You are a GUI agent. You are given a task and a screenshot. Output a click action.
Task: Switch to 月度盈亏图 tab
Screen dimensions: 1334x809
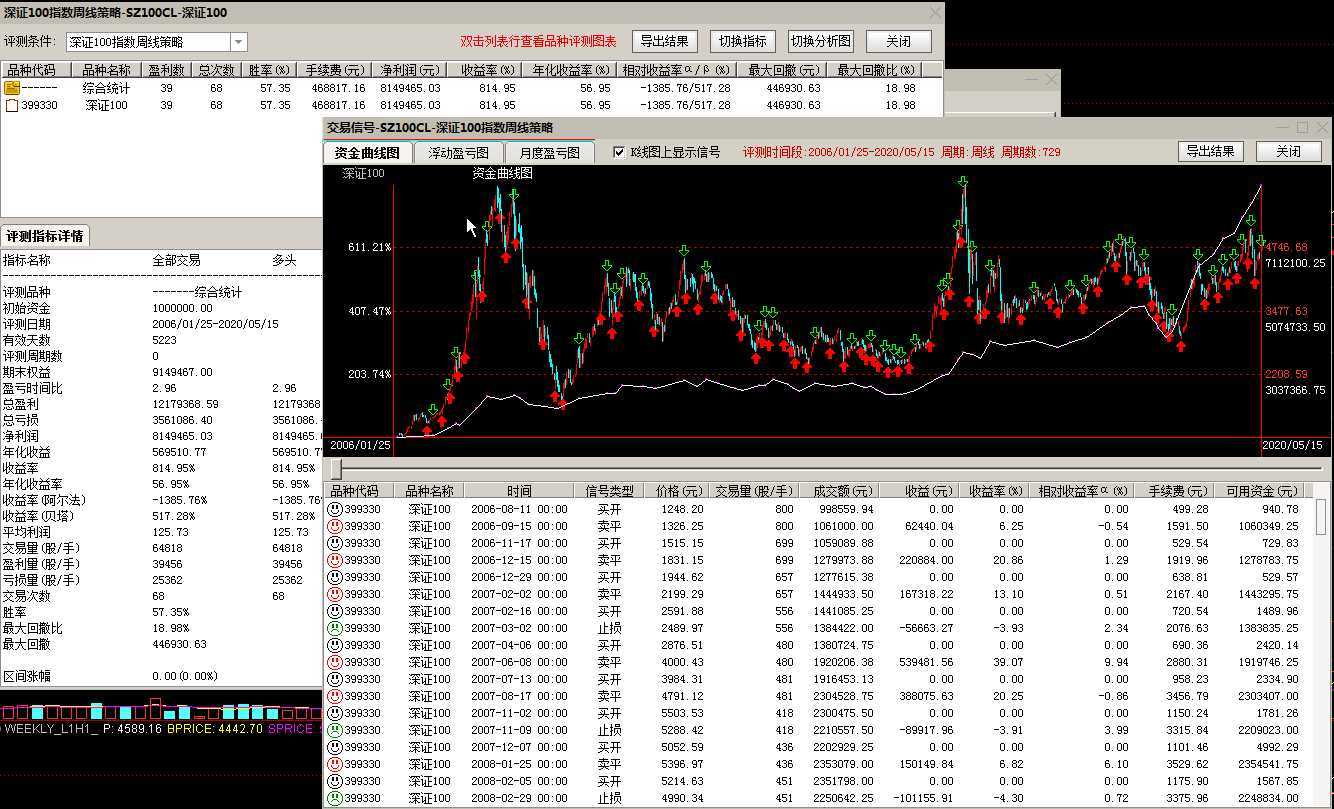point(549,152)
